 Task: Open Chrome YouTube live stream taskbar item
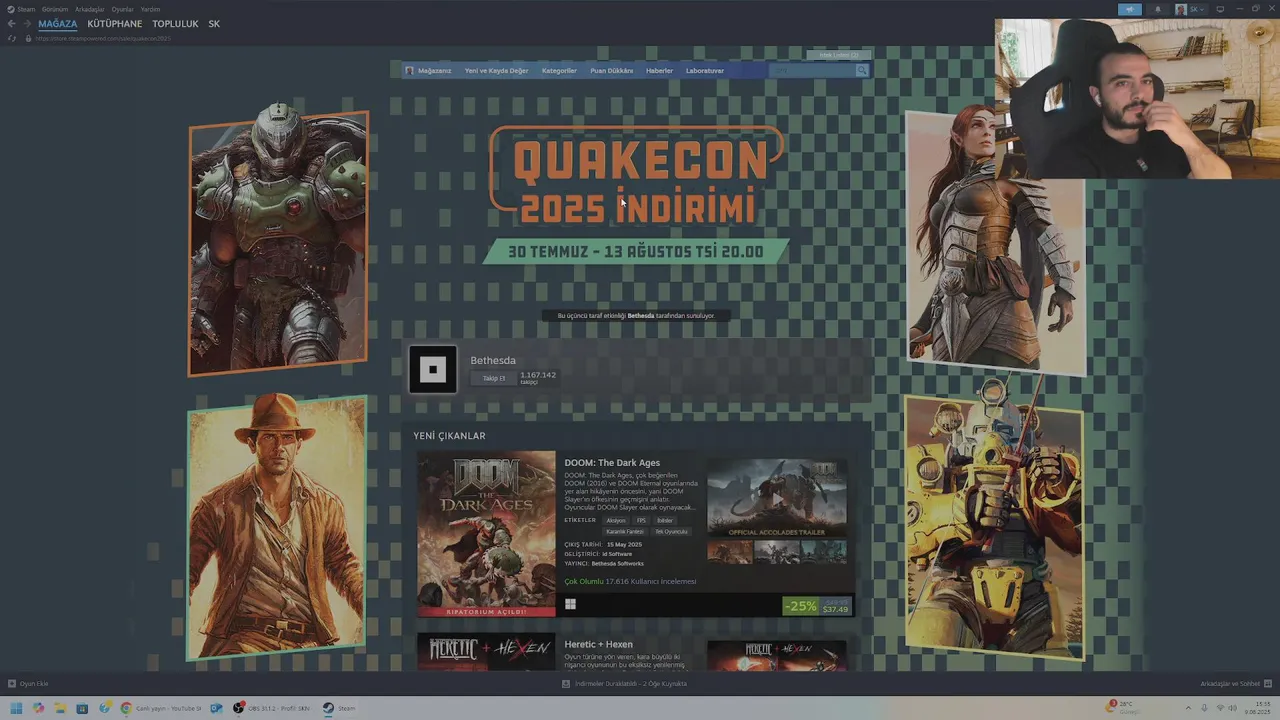[x=160, y=708]
